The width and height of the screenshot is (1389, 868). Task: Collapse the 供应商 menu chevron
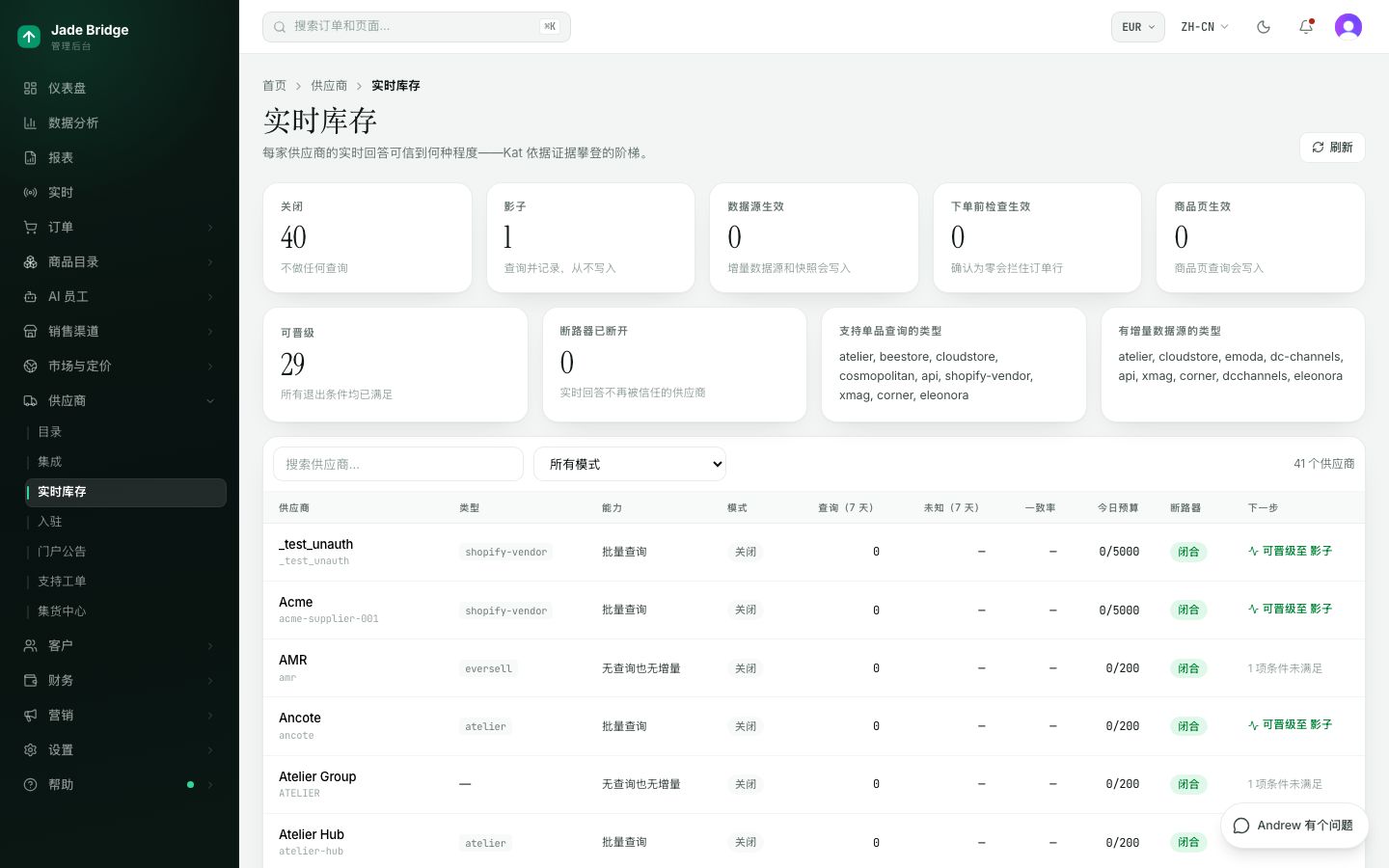click(210, 401)
